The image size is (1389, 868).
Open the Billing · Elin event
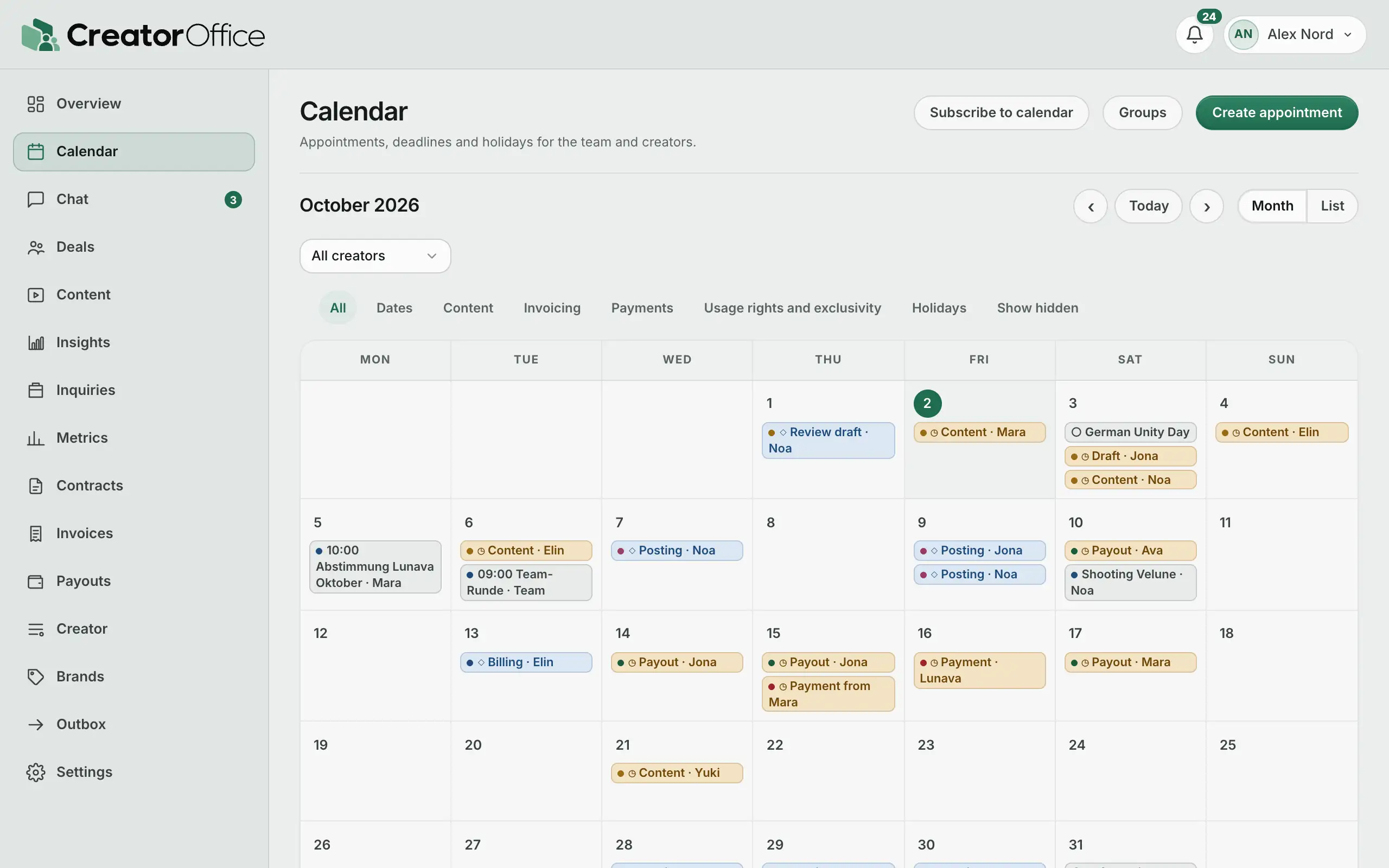click(x=526, y=662)
